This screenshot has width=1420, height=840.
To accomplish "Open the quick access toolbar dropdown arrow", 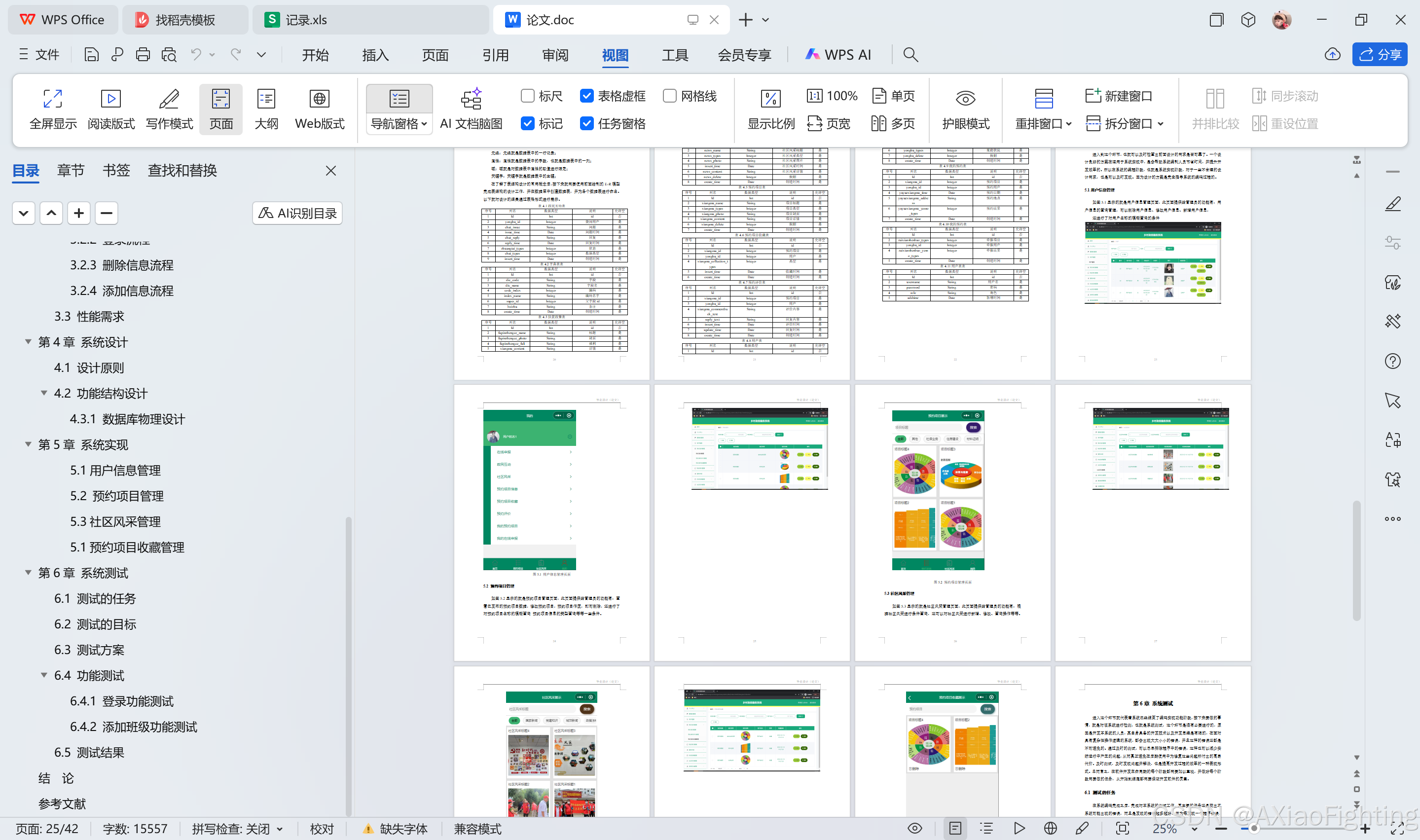I will 261,55.
